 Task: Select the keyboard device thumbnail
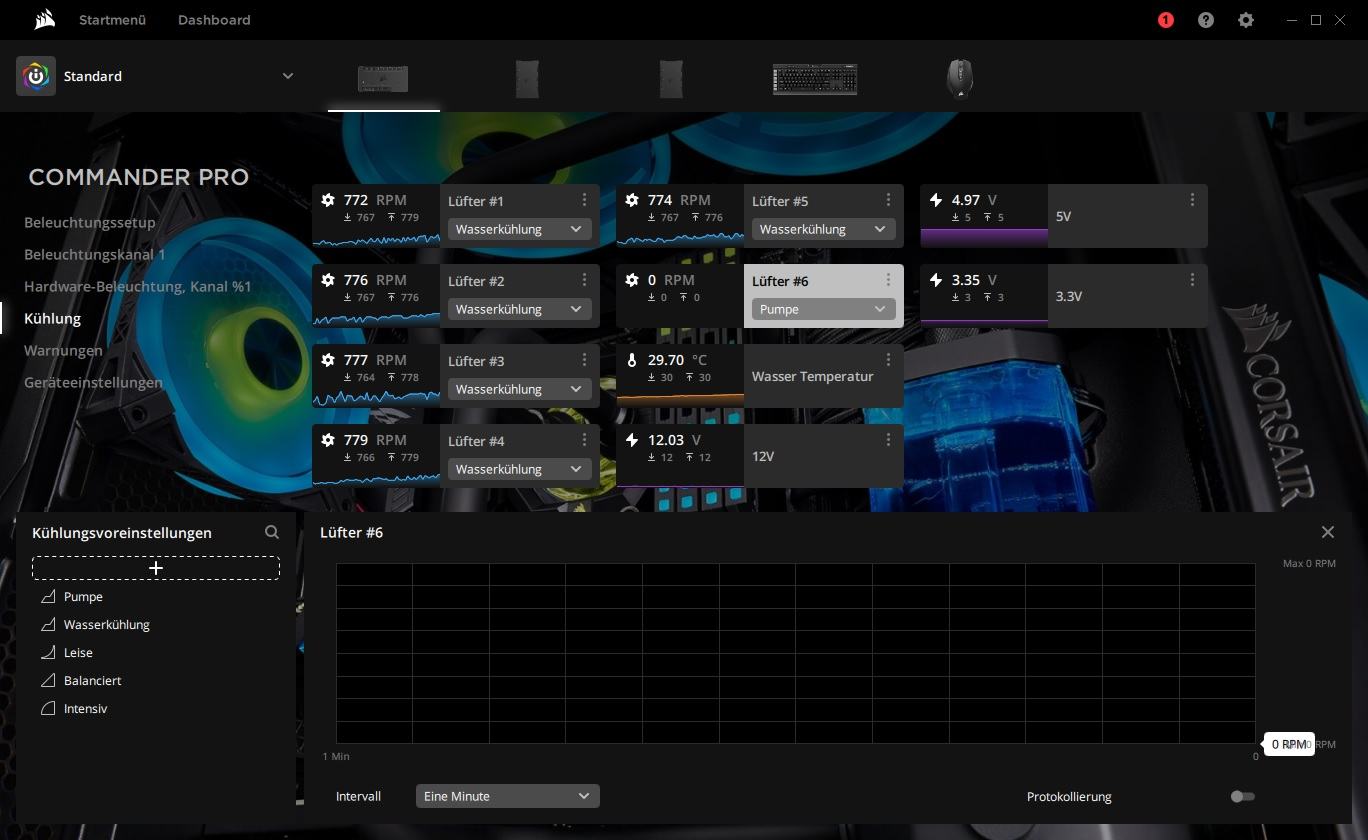click(815, 78)
